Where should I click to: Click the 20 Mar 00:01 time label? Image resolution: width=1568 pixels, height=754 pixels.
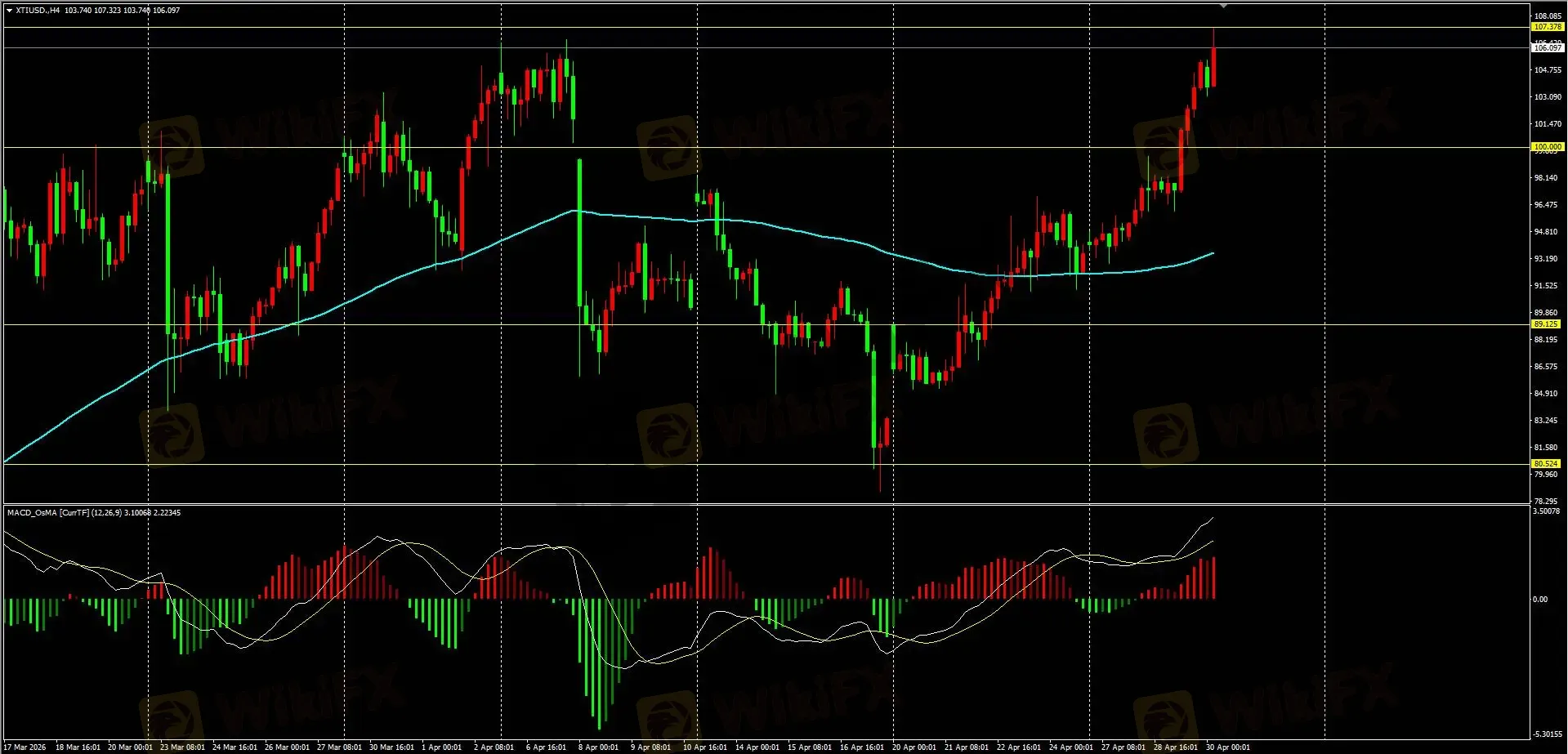(130, 747)
